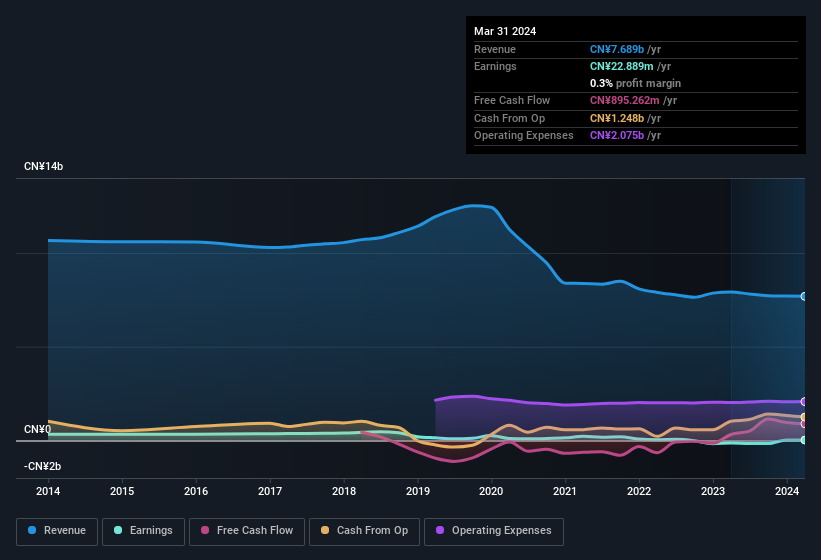Image resolution: width=821 pixels, height=560 pixels.
Task: Click the Mar 31 2024 tooltip date
Action: [x=505, y=31]
